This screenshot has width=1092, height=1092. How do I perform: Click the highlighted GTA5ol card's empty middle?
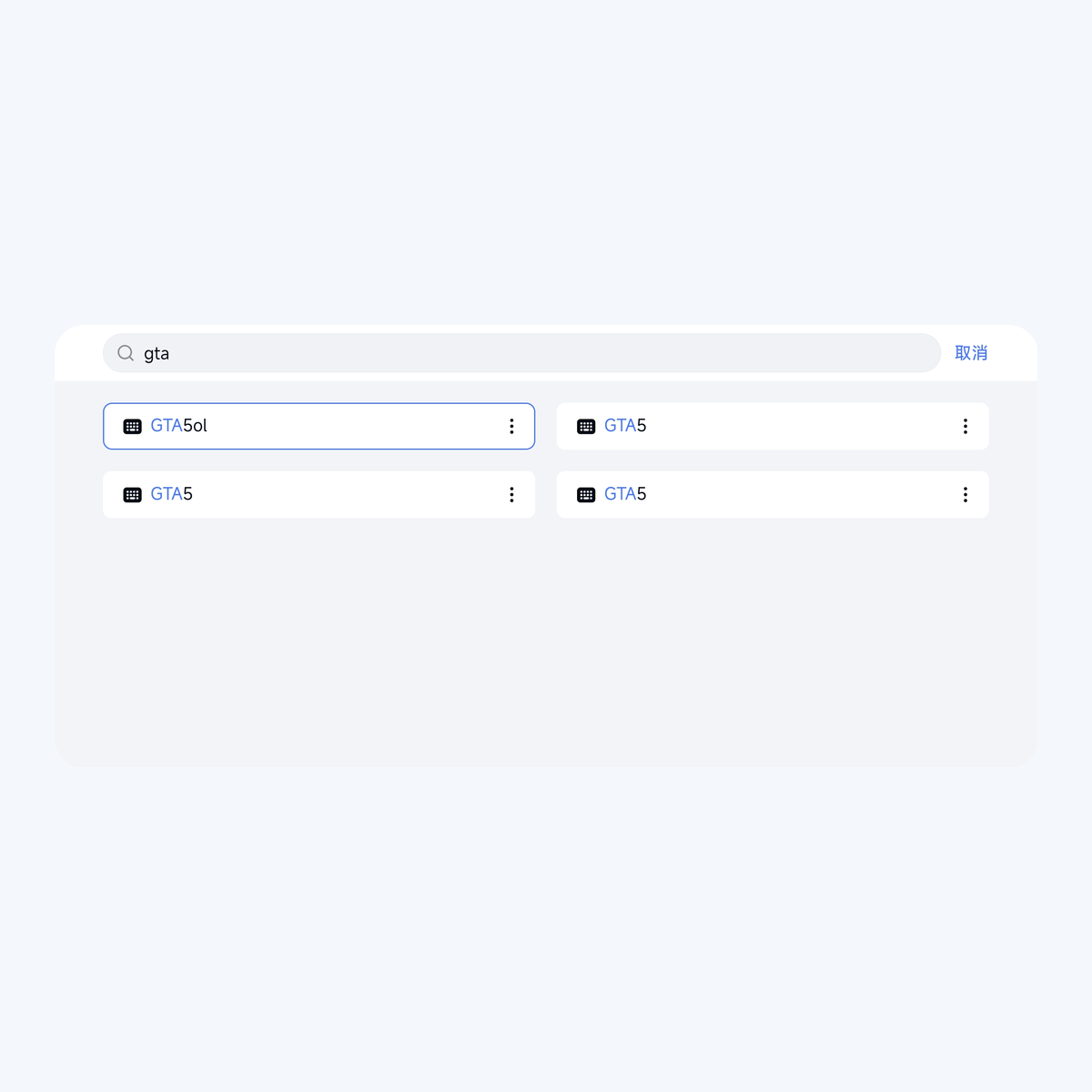(355, 426)
